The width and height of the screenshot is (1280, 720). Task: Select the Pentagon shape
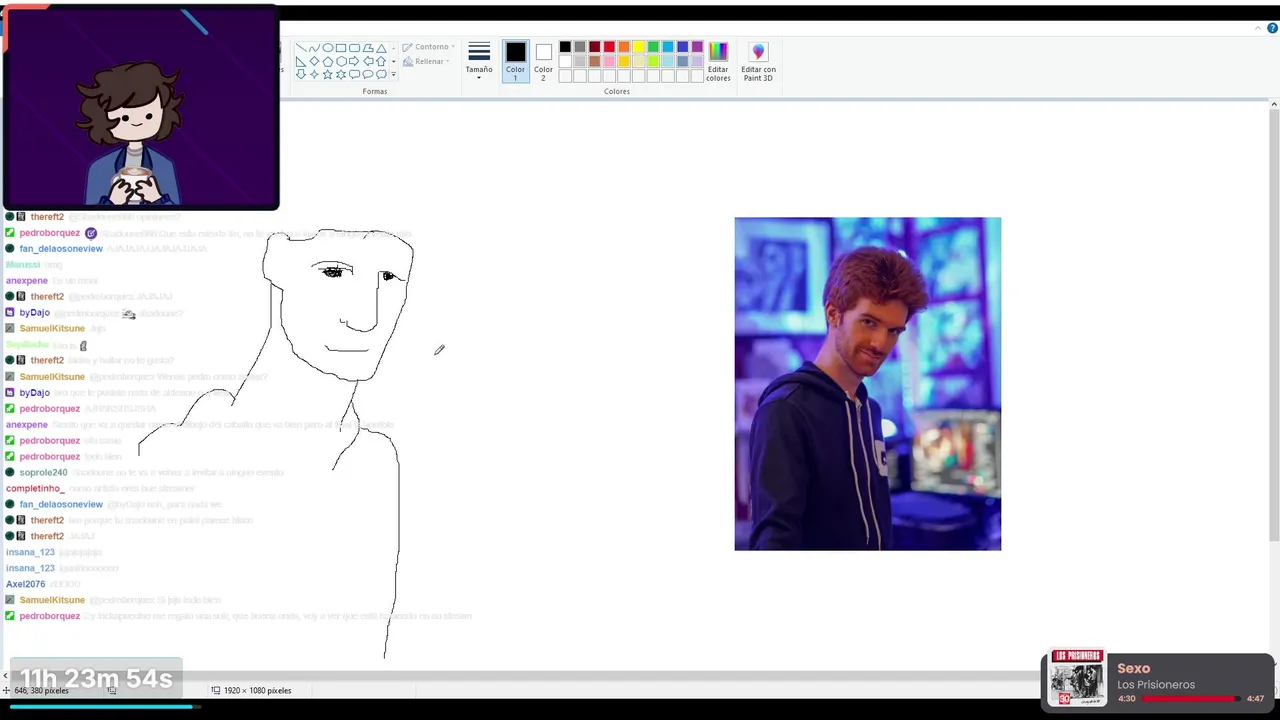(328, 61)
